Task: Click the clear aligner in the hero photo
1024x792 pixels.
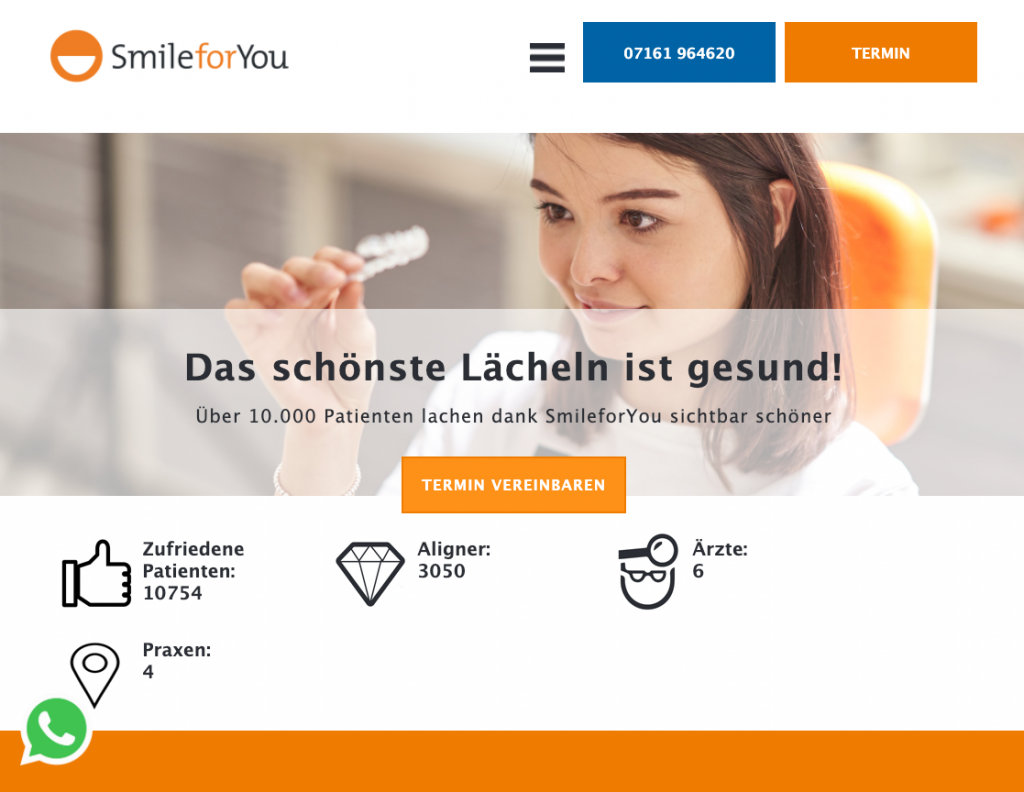Action: (x=391, y=251)
